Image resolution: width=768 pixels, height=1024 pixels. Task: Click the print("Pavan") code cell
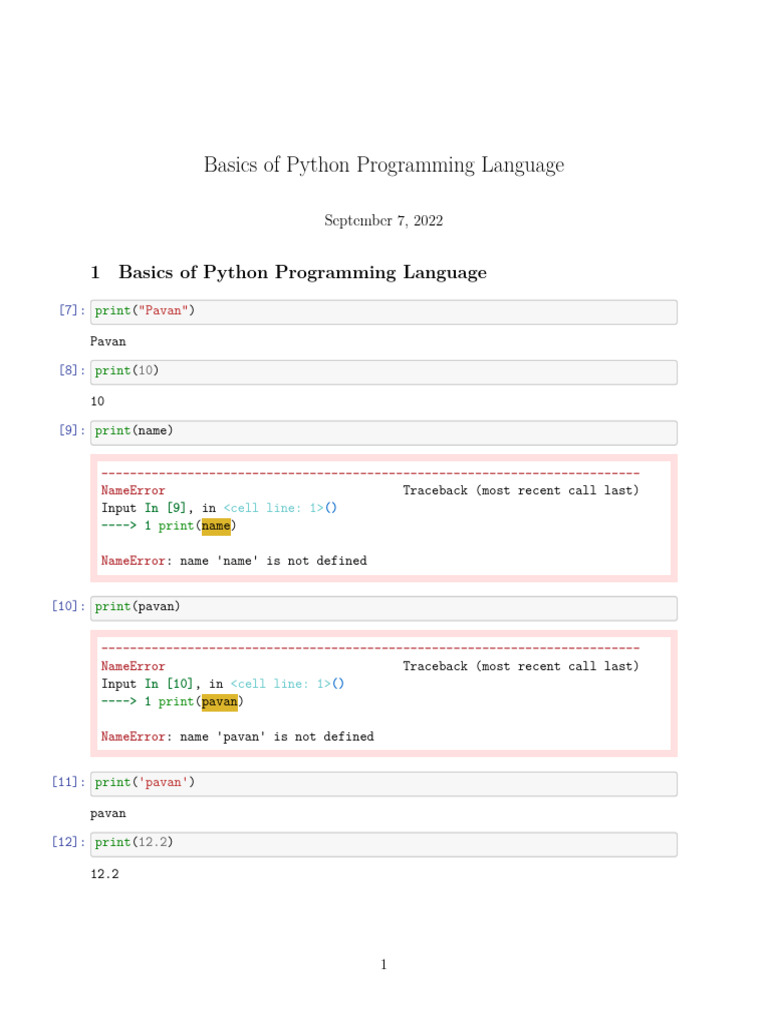tap(383, 311)
